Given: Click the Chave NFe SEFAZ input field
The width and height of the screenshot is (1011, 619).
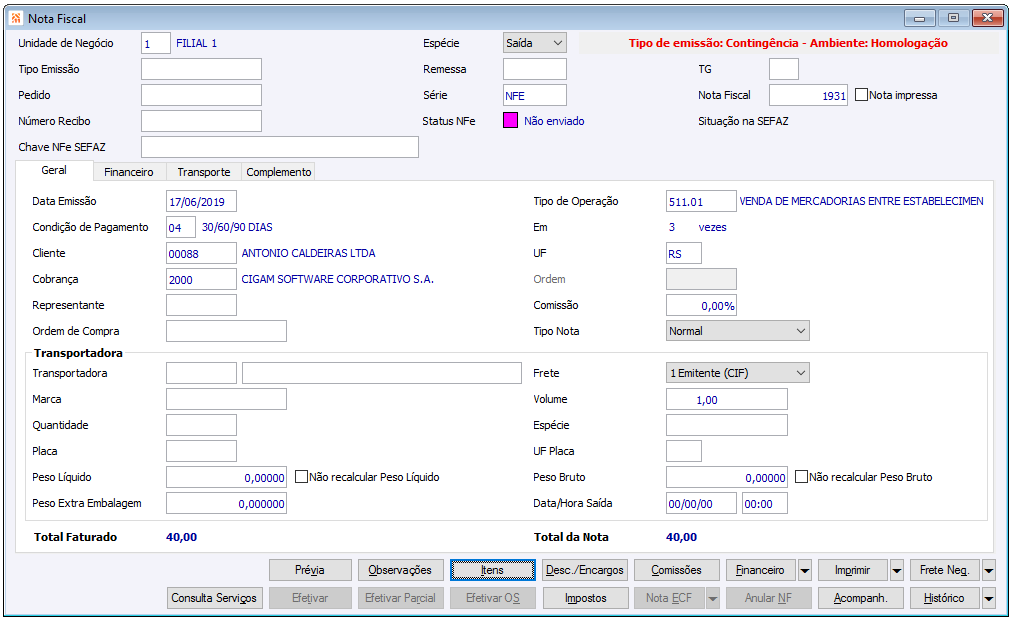Looking at the screenshot, I should coord(280,147).
